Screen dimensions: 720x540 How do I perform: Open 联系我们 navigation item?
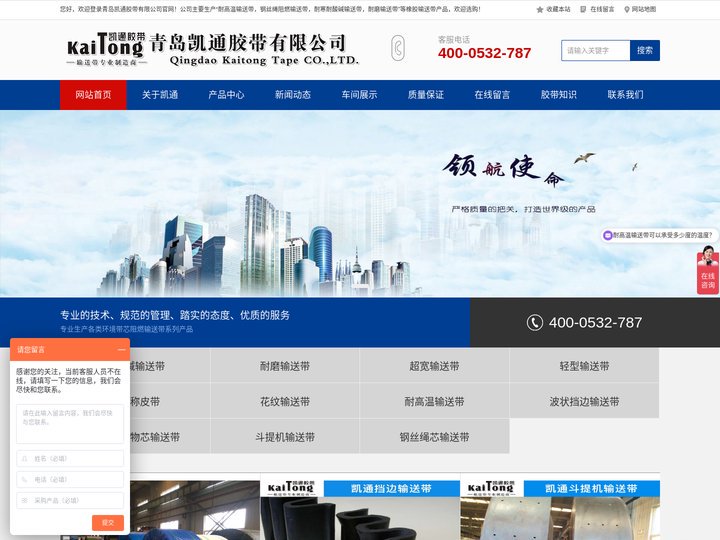point(625,95)
